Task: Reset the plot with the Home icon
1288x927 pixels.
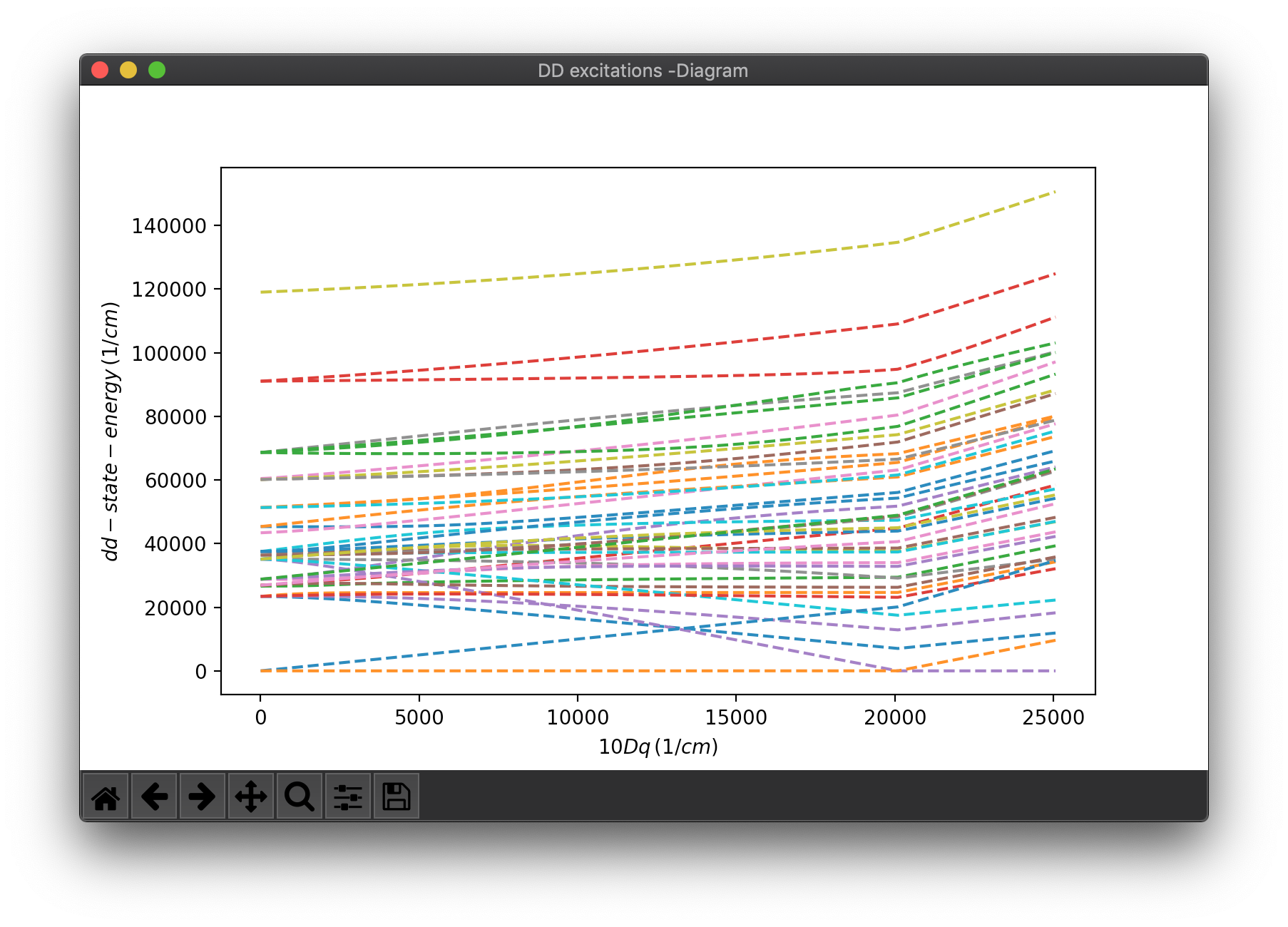Action: tap(106, 797)
